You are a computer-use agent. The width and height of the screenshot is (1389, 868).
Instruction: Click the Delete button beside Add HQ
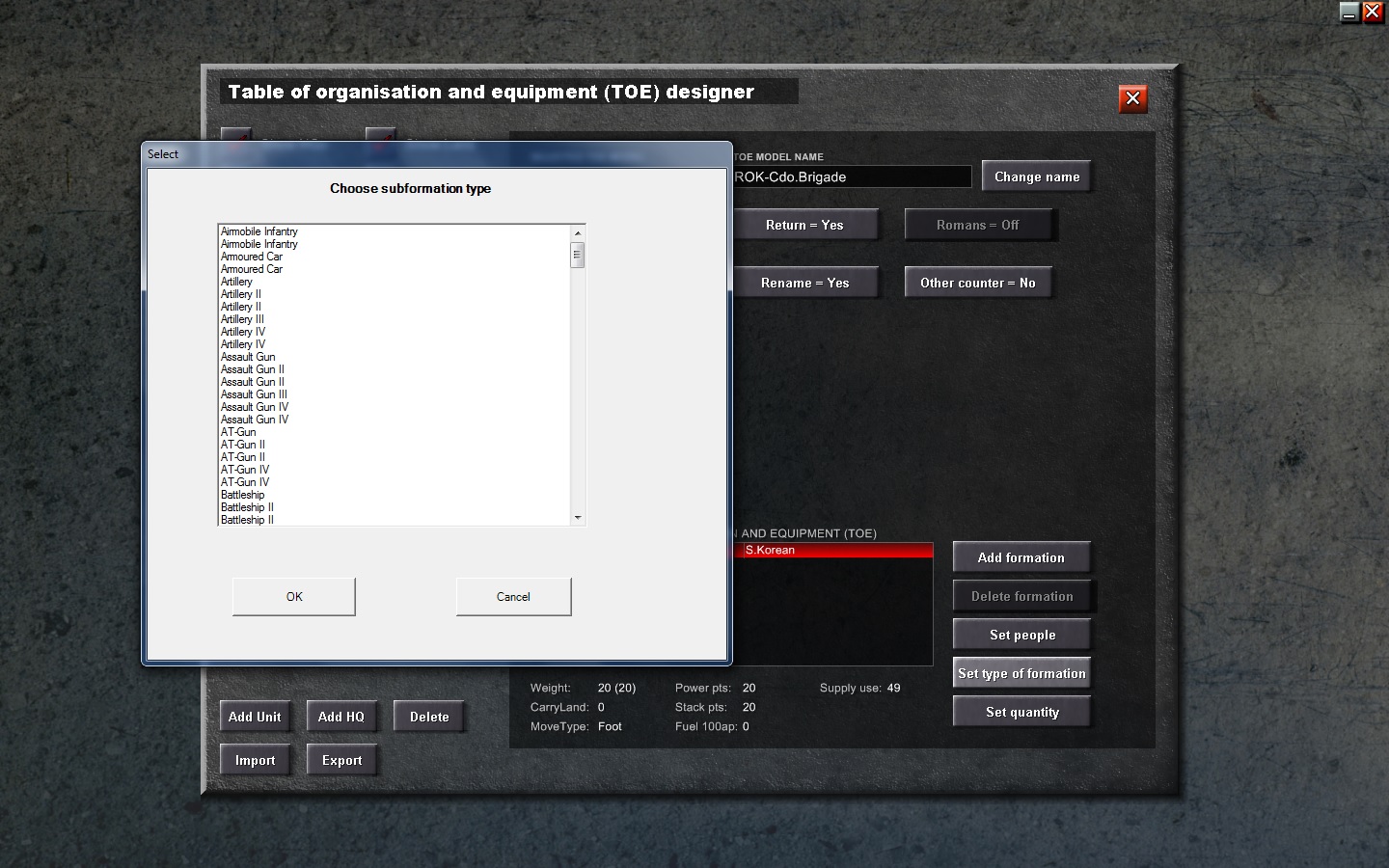(429, 717)
